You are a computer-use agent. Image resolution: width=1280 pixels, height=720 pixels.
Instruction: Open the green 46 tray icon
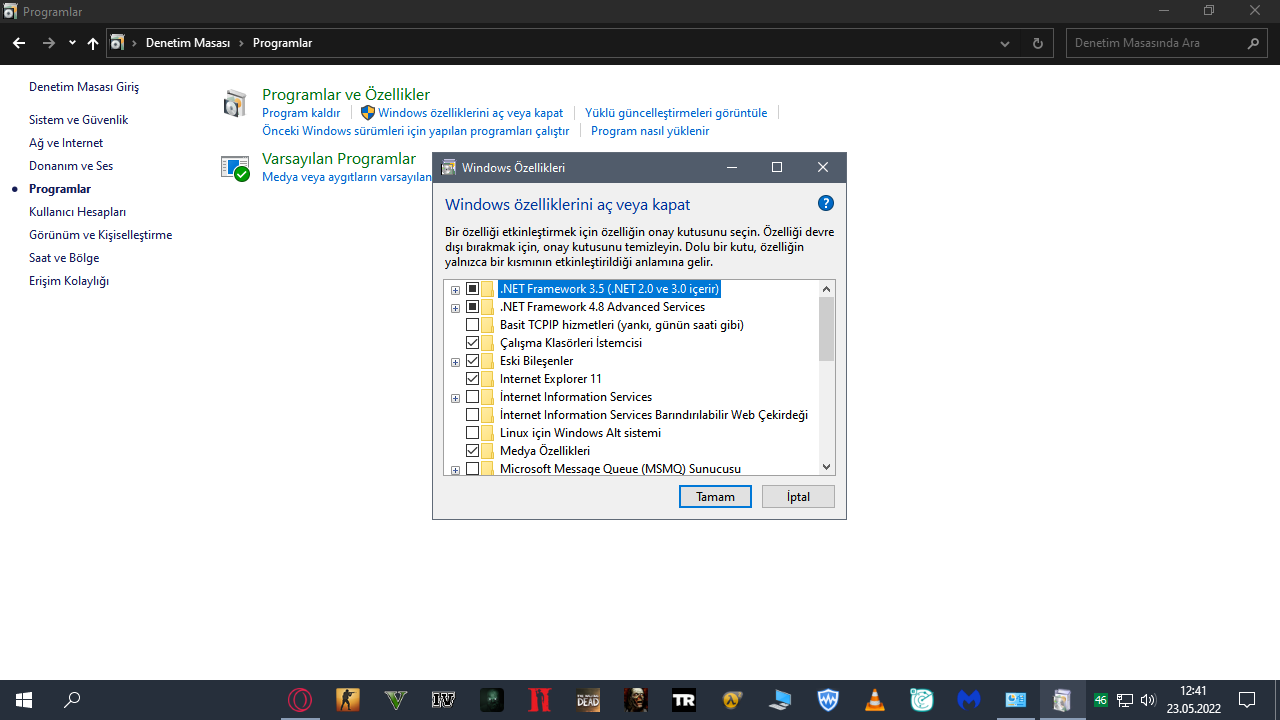pyautogui.click(x=1101, y=700)
